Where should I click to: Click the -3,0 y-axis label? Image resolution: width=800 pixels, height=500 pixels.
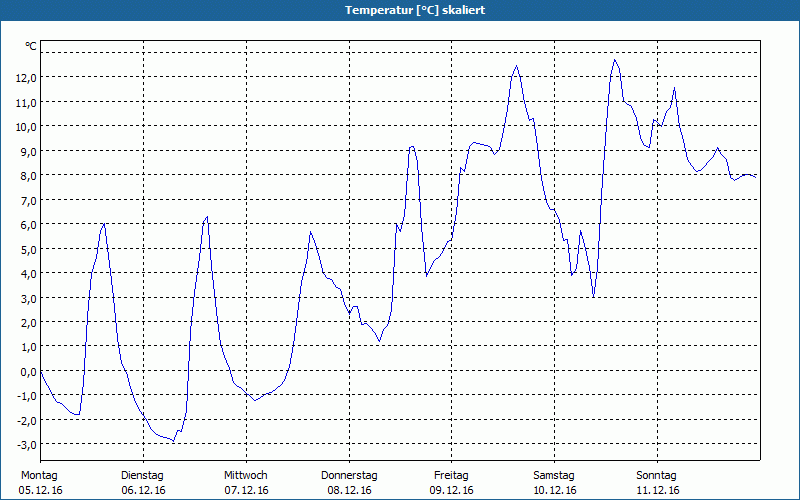27,445
